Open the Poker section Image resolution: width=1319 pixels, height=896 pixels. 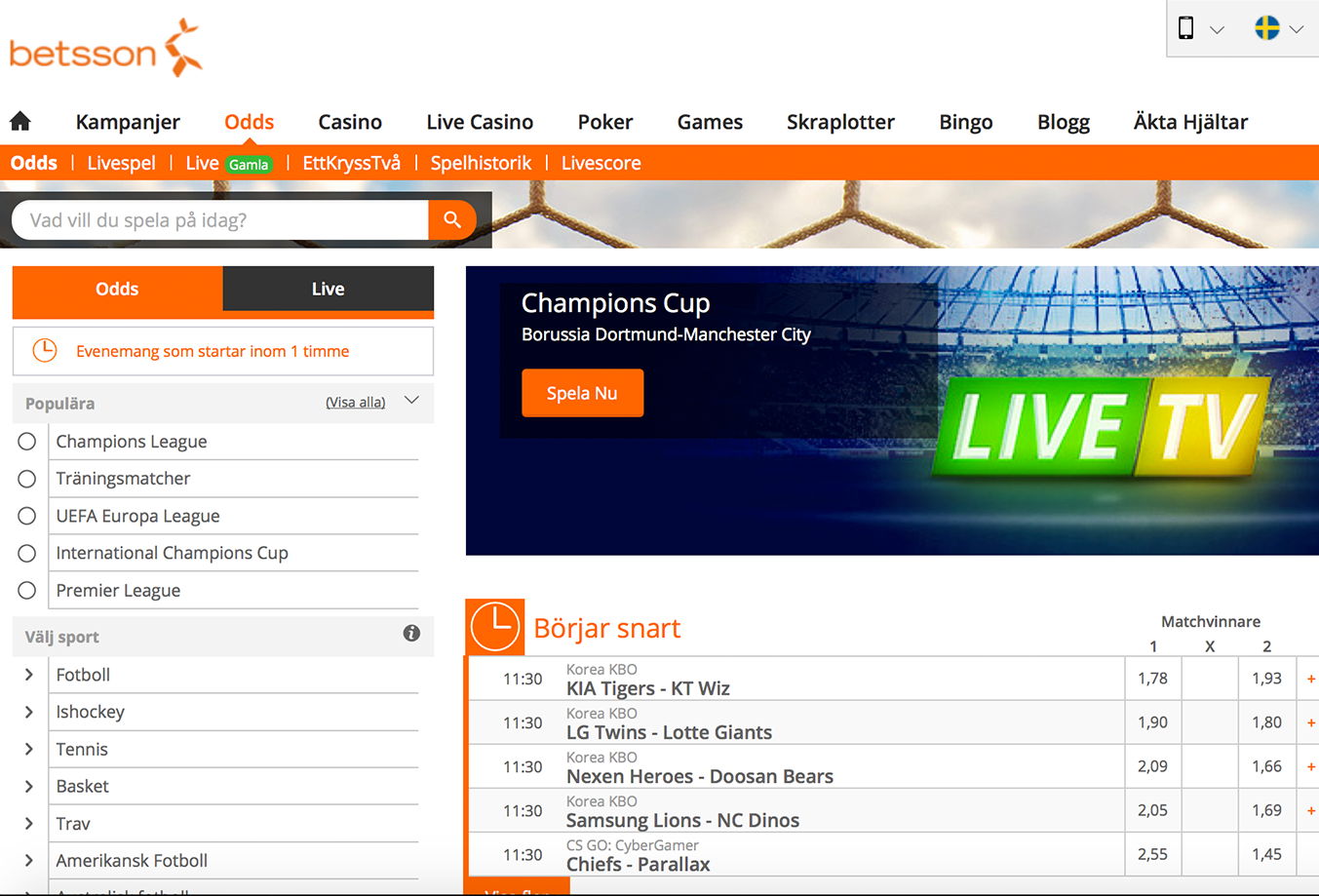(605, 122)
